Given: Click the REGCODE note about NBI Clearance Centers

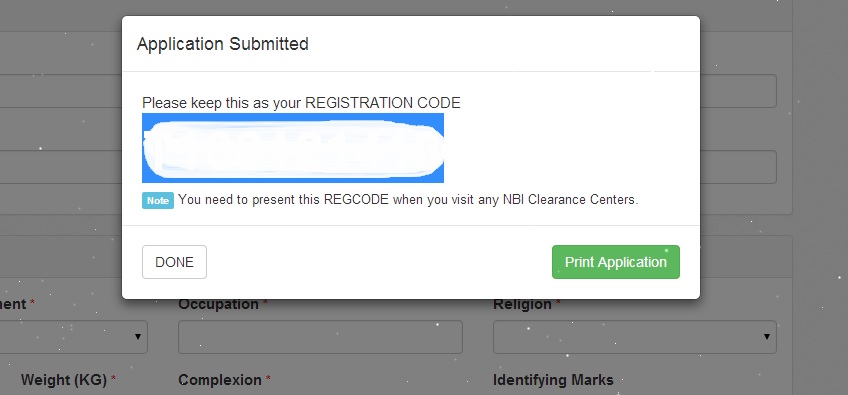Looking at the screenshot, I should [408, 200].
